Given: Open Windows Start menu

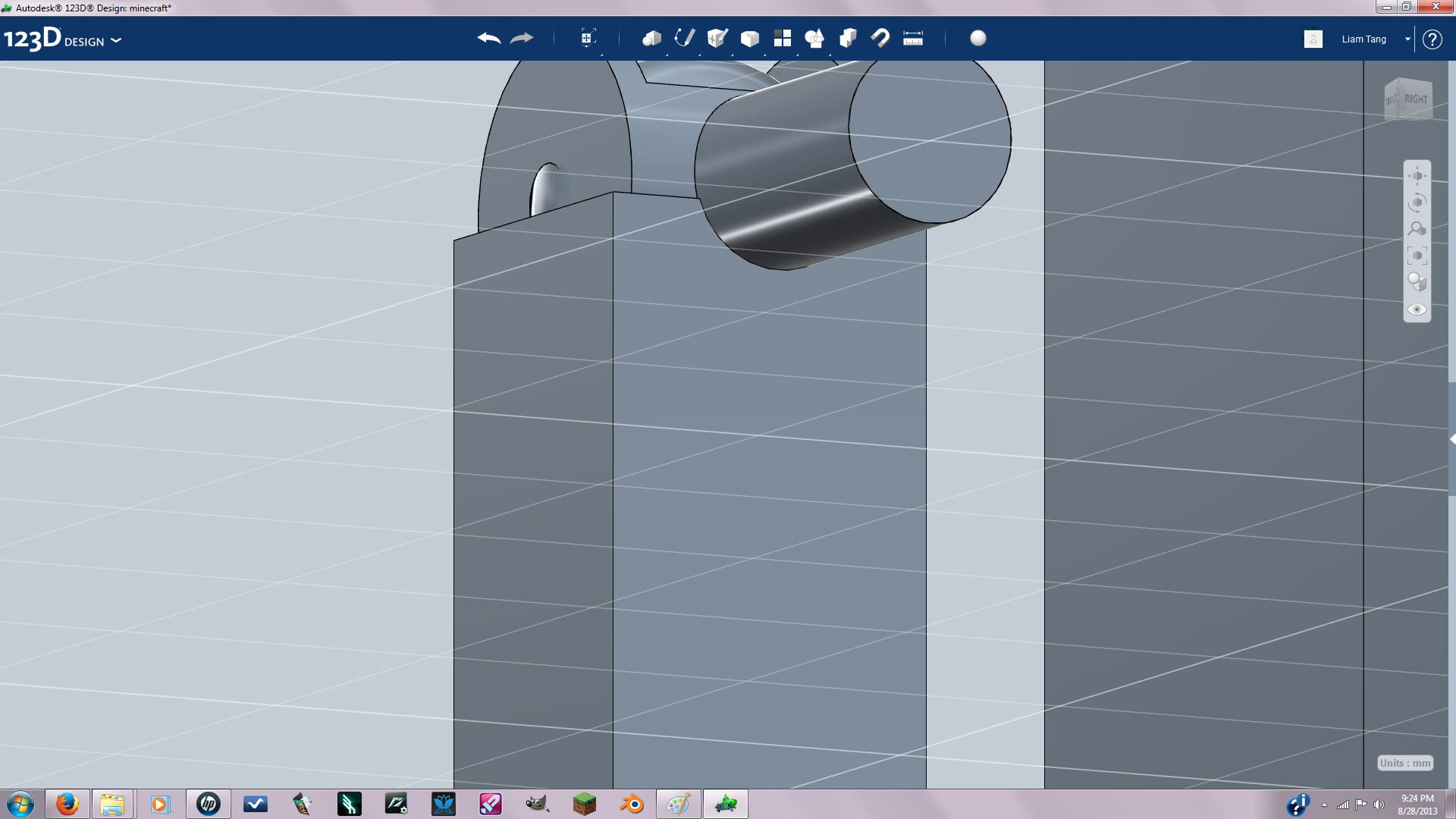Looking at the screenshot, I should tap(20, 804).
